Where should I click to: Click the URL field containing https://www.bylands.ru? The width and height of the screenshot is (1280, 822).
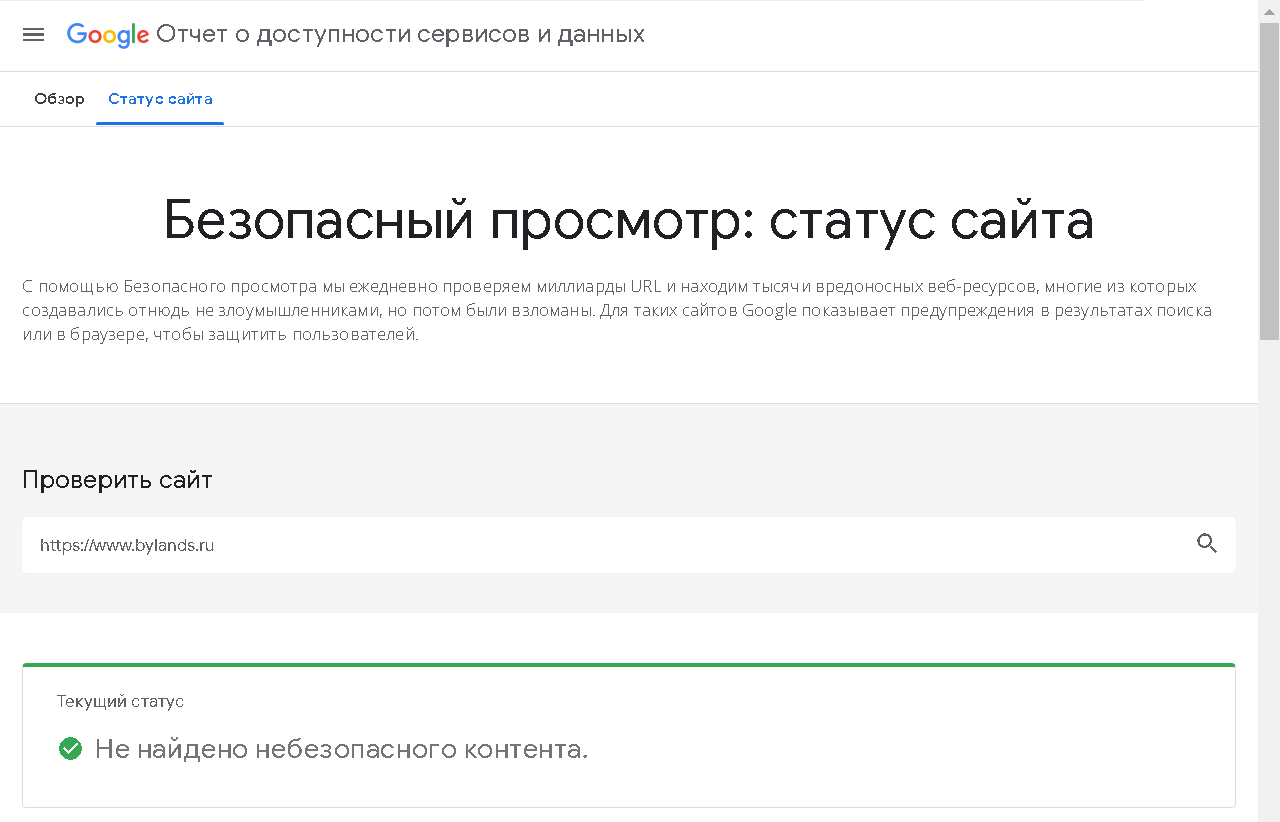600,545
